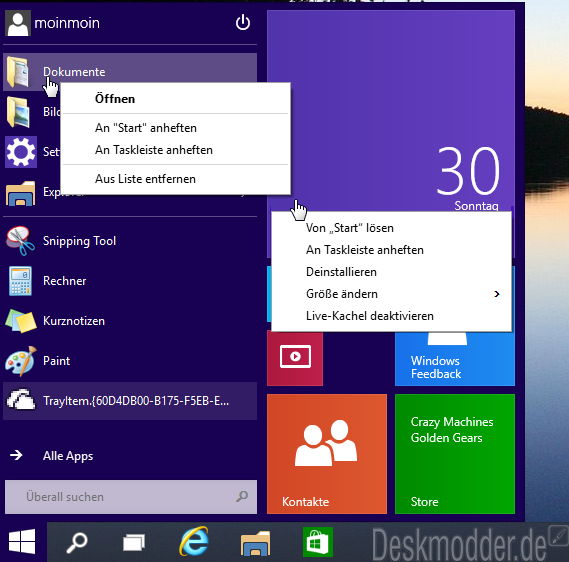Open the TrayItem.{60D4DB00-B175-F5EB-E... entry
Image resolution: width=569 pixels, height=562 pixels.
pyautogui.click(x=130, y=401)
